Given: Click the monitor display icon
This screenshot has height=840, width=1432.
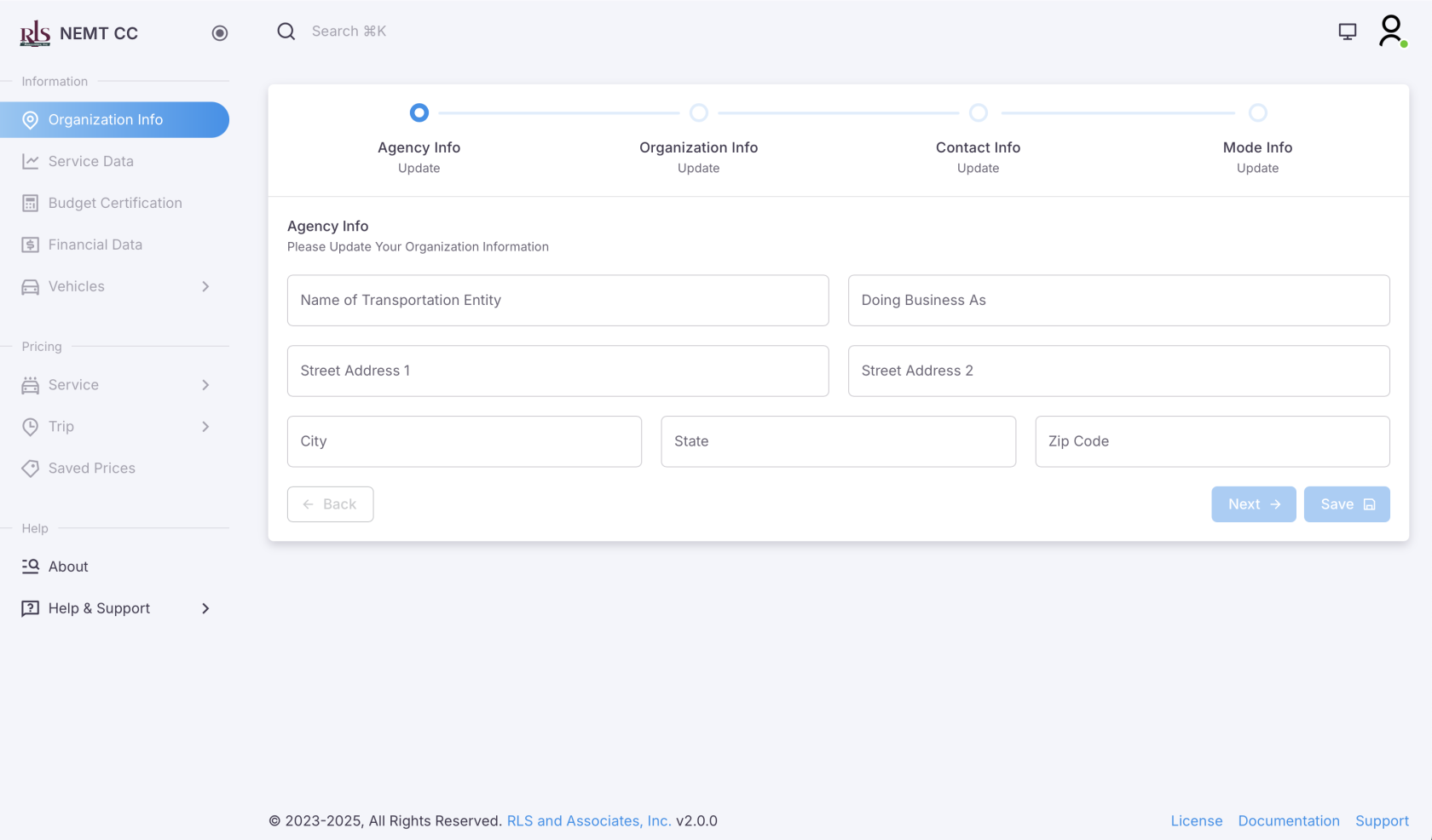Looking at the screenshot, I should [1347, 32].
